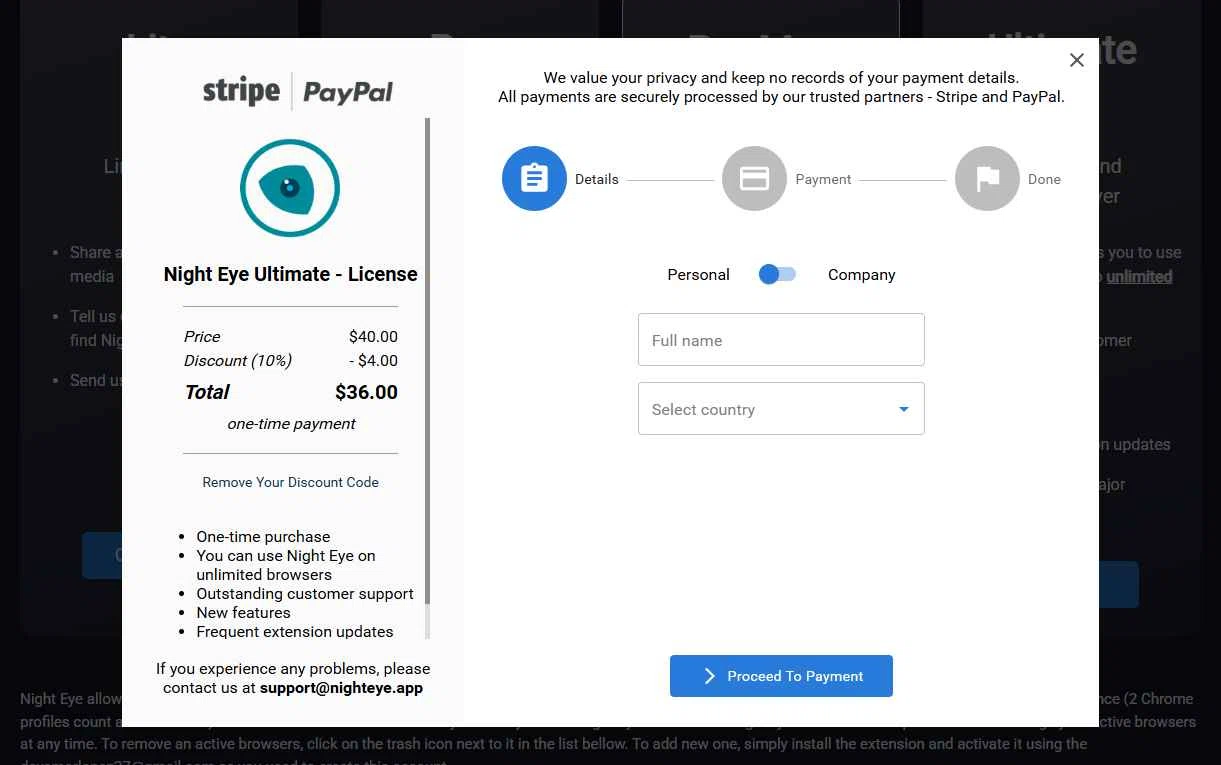
Task: Click the Details clipboard step icon
Action: 534,179
